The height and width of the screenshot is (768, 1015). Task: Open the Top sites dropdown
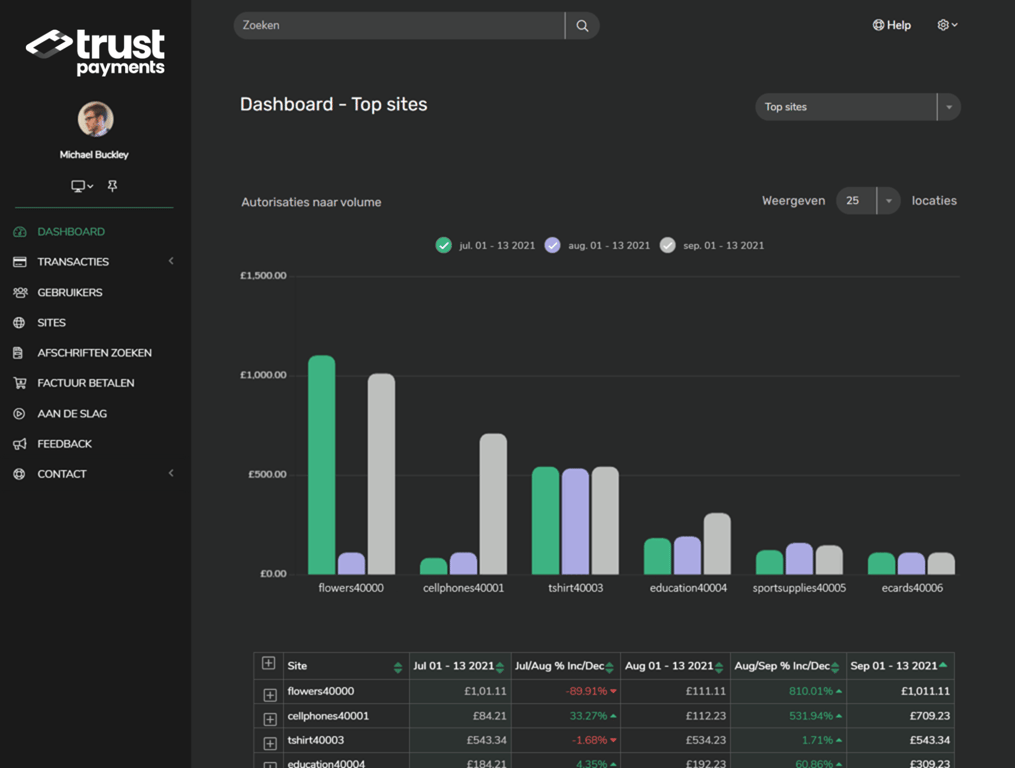(858, 107)
